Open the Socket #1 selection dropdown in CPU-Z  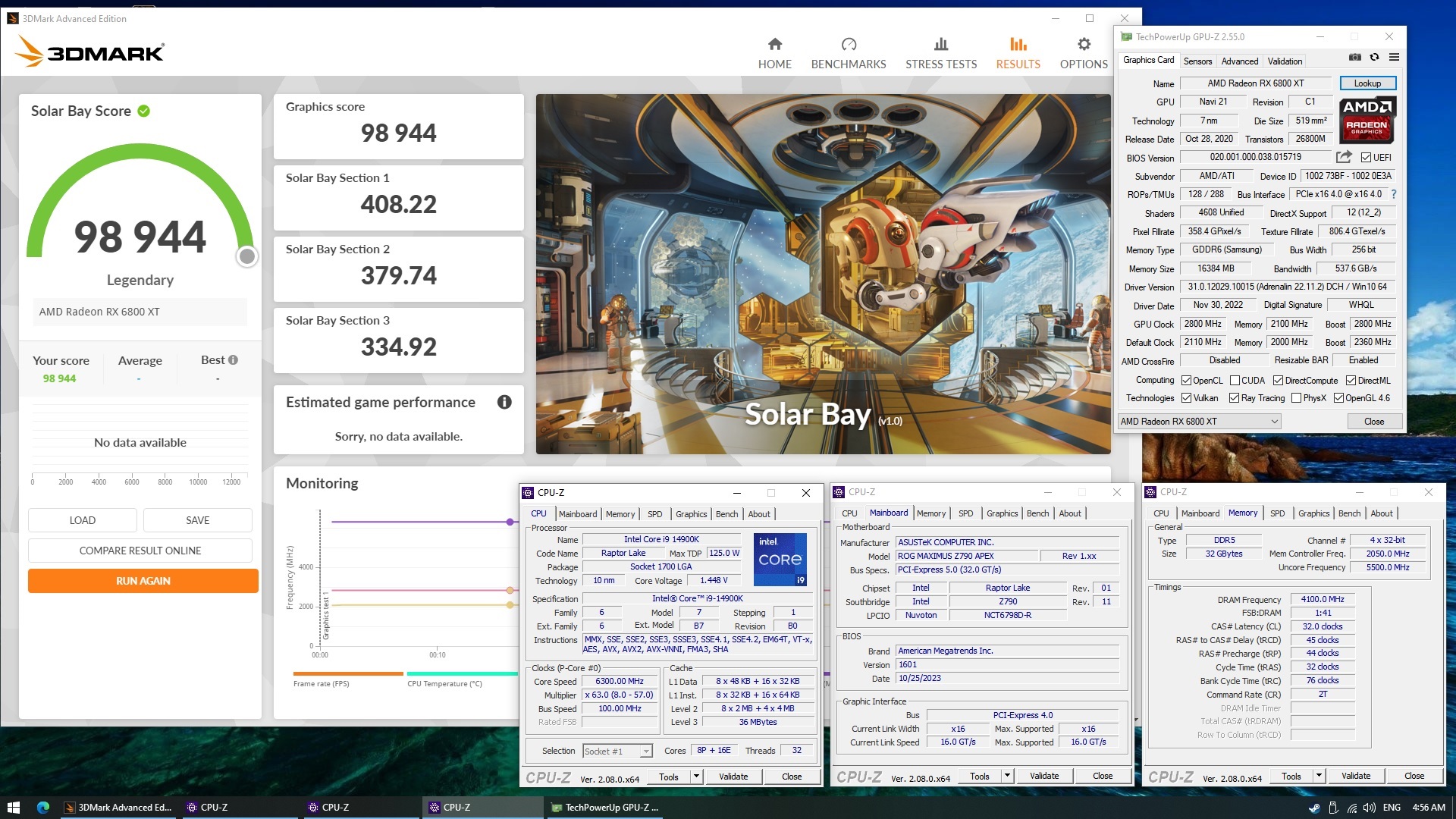point(617,751)
